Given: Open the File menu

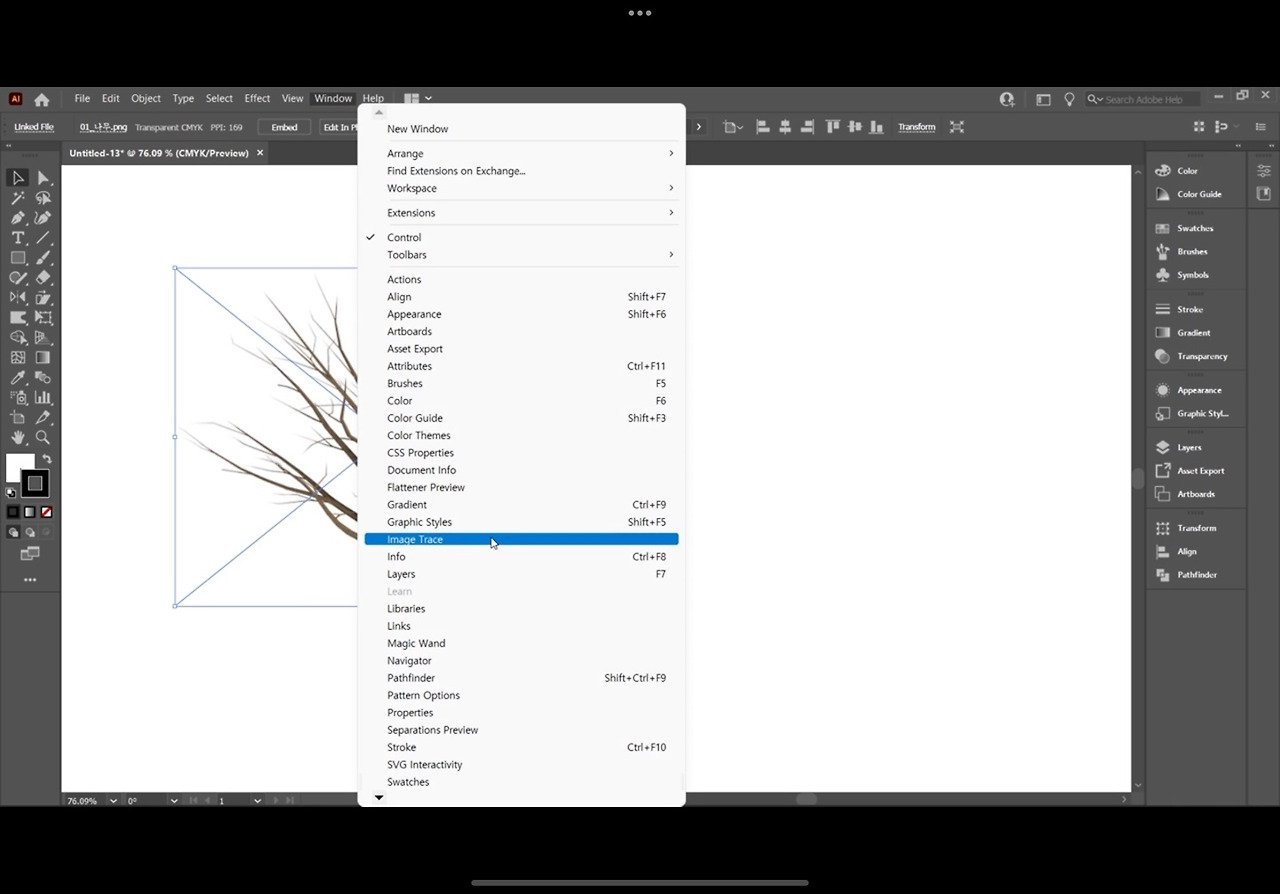Looking at the screenshot, I should [82, 99].
